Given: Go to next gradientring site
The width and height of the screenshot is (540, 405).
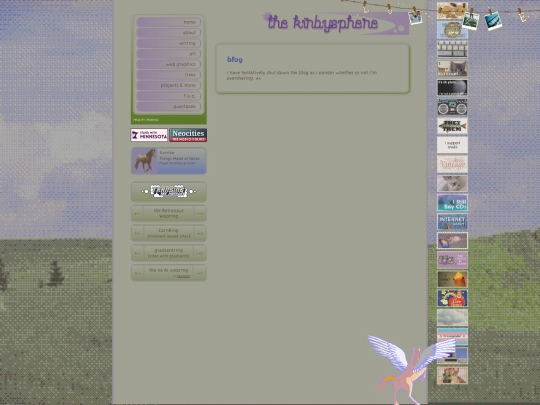Looking at the screenshot, I should pyautogui.click(x=200, y=253).
